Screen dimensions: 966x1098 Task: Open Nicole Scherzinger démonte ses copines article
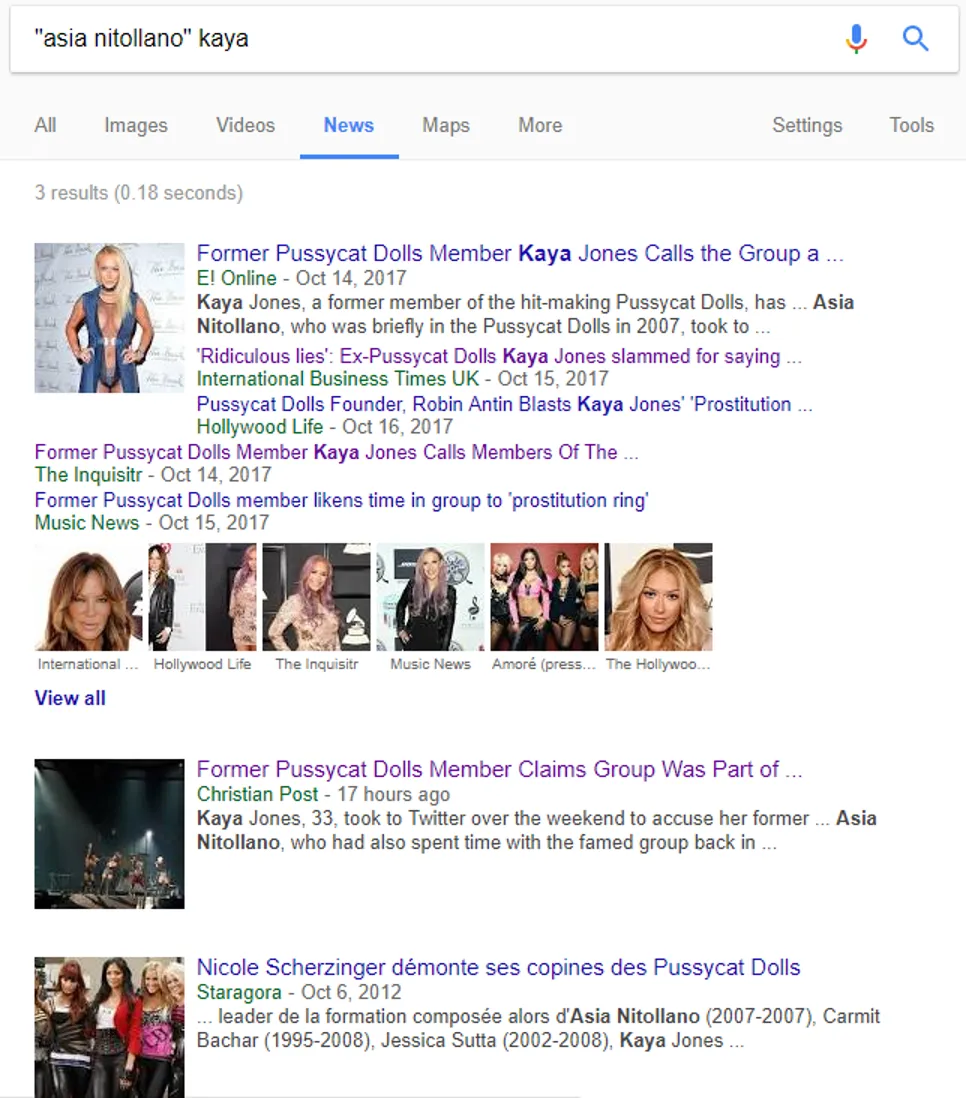[x=498, y=968]
